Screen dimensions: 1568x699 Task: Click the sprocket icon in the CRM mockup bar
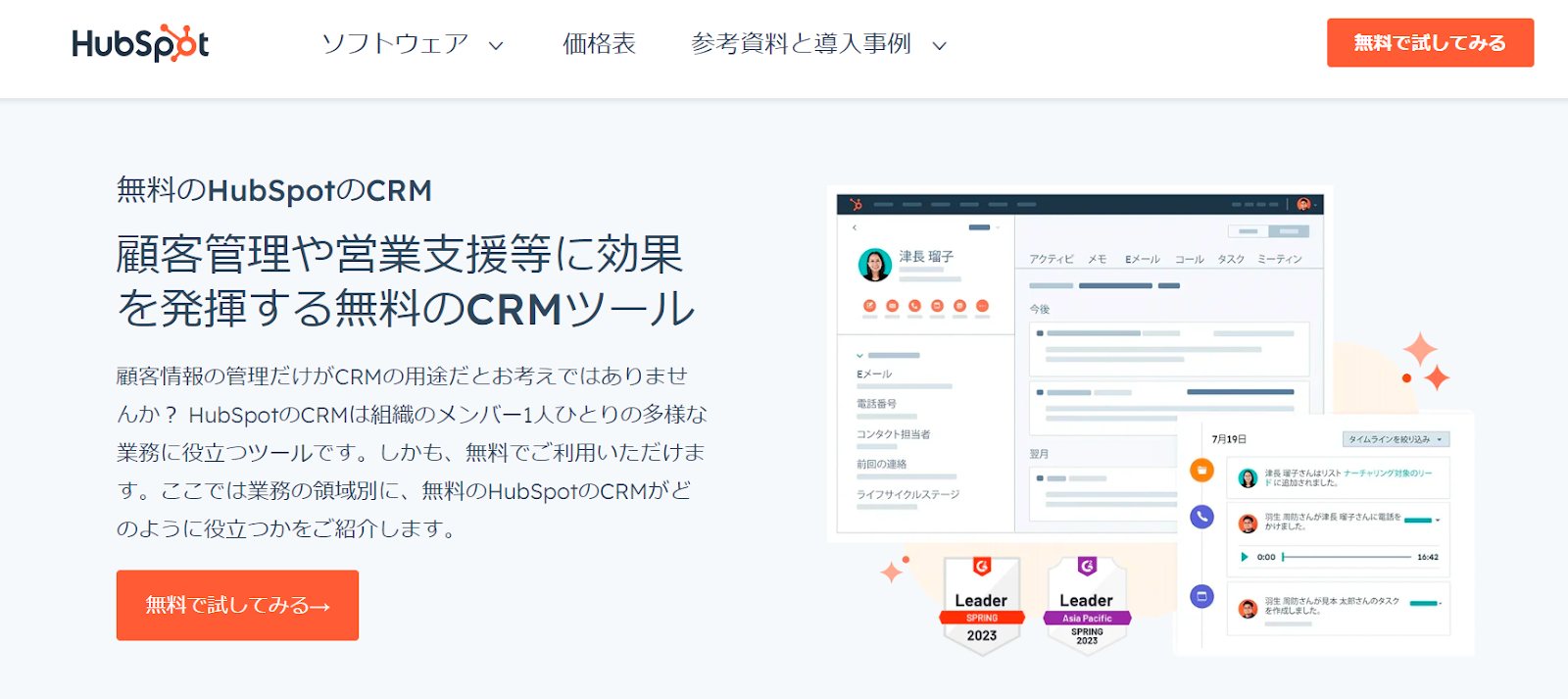pyautogui.click(x=856, y=204)
